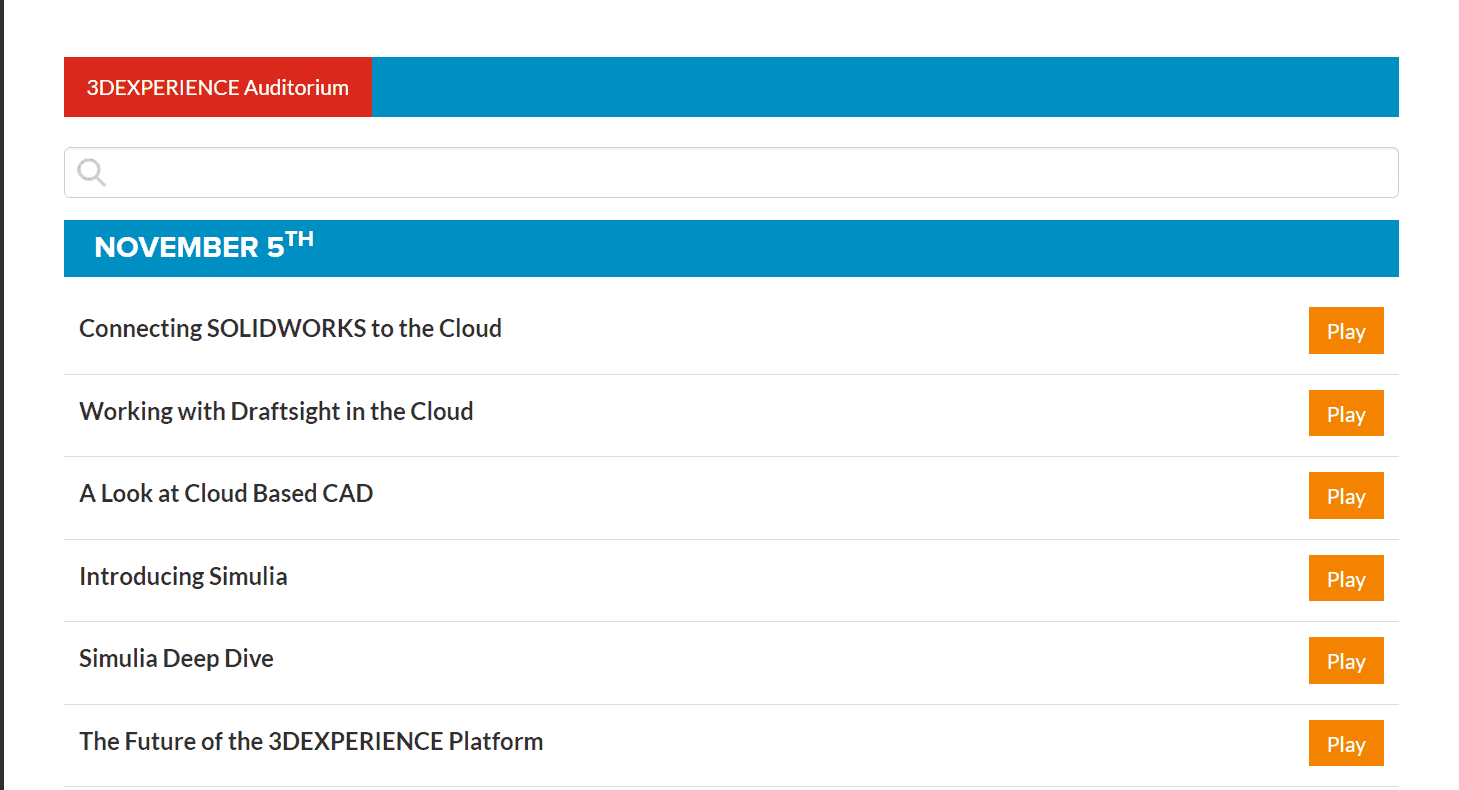Click the 'A Look at Cloud Based CAD' title
Screen dimensions: 1459x790
[x=226, y=493]
